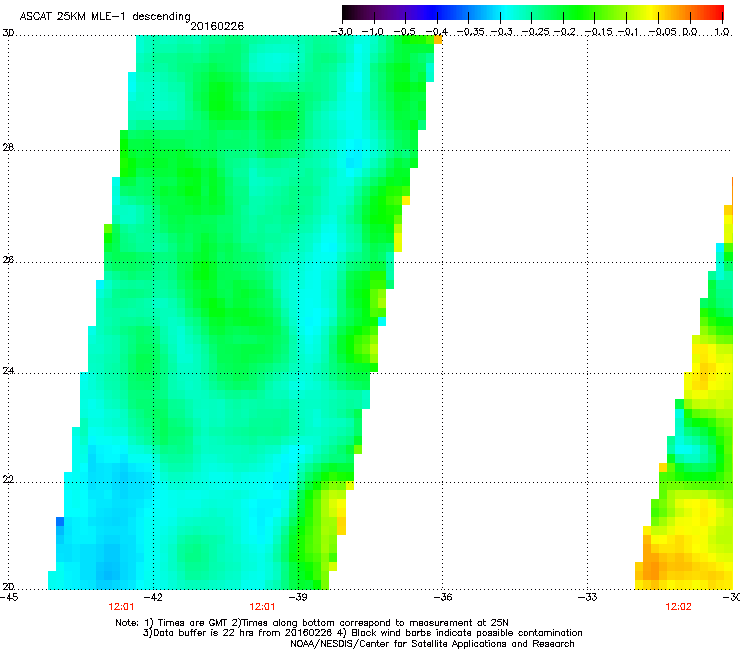Click the colorbar label '-1.0'
740x650 pixels.
(373, 32)
